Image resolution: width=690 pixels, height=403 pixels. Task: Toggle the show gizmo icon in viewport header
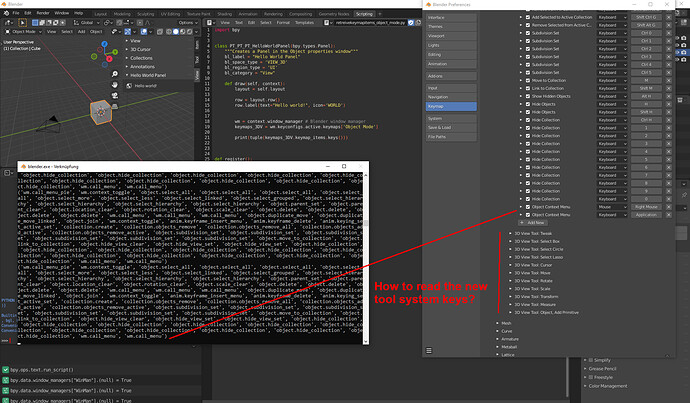[127, 32]
